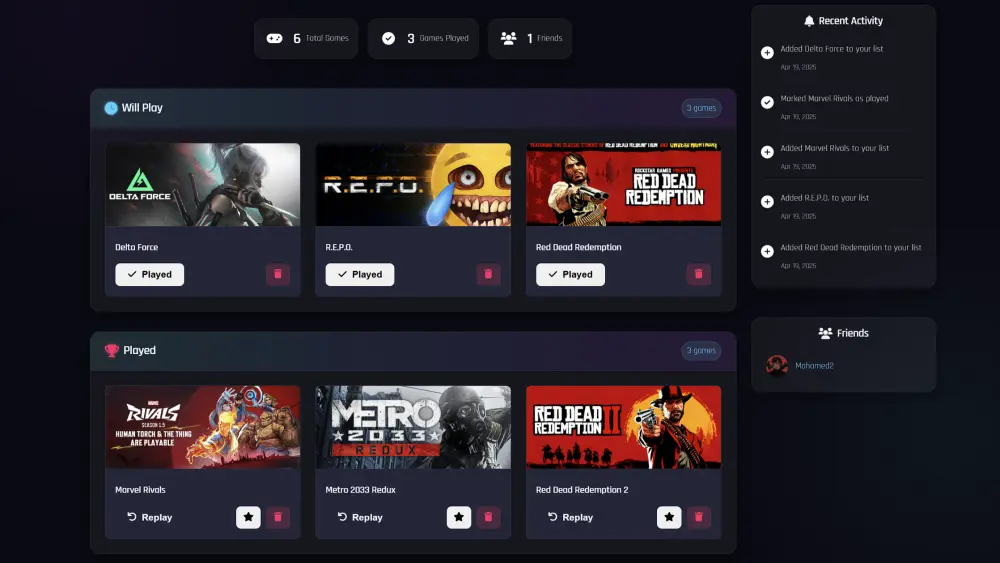Open the Red Dead Redemption cover image

(x=624, y=184)
